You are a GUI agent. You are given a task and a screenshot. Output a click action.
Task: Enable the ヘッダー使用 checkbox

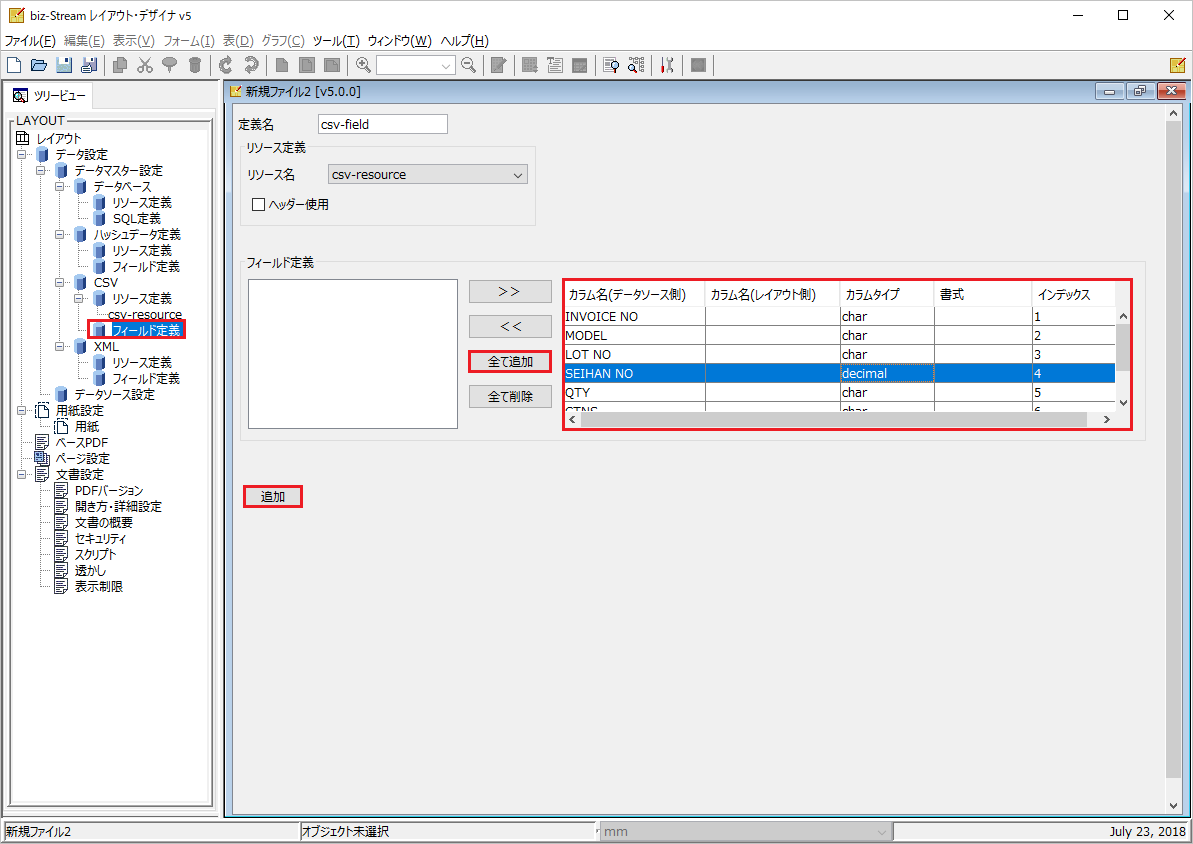[259, 205]
